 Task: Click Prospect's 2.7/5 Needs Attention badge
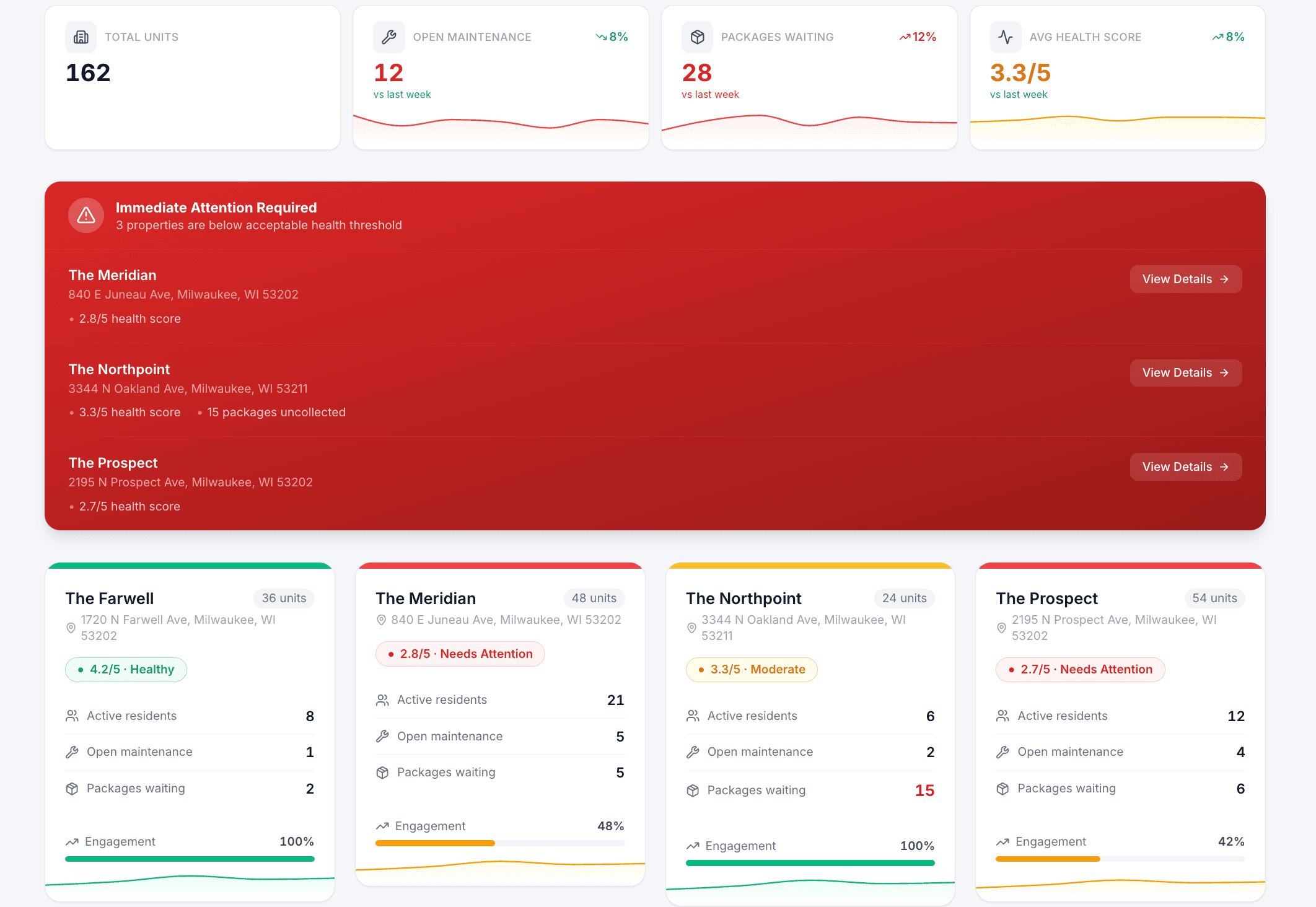tap(1081, 670)
